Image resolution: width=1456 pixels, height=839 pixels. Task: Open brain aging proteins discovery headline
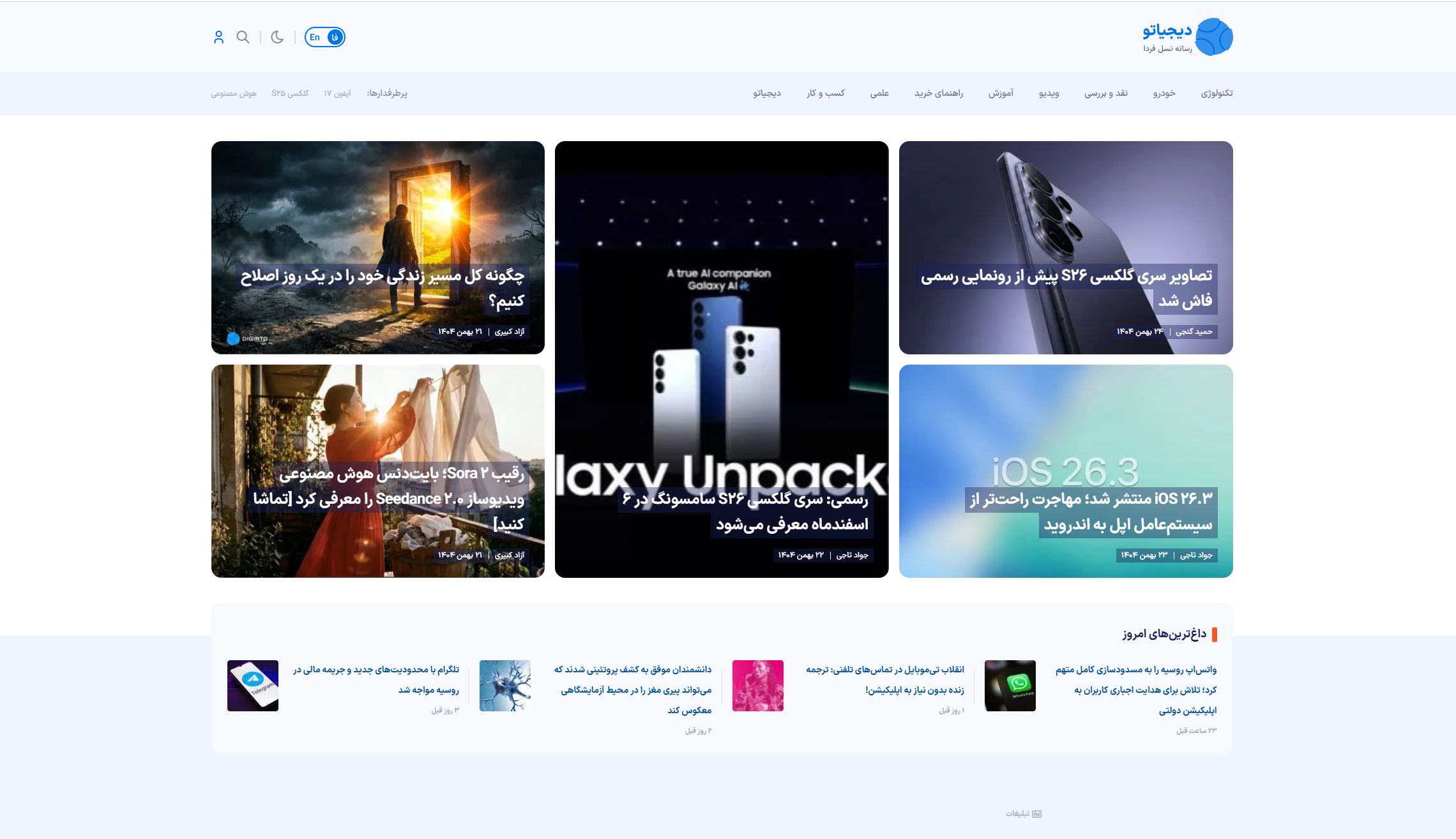pyautogui.click(x=632, y=690)
